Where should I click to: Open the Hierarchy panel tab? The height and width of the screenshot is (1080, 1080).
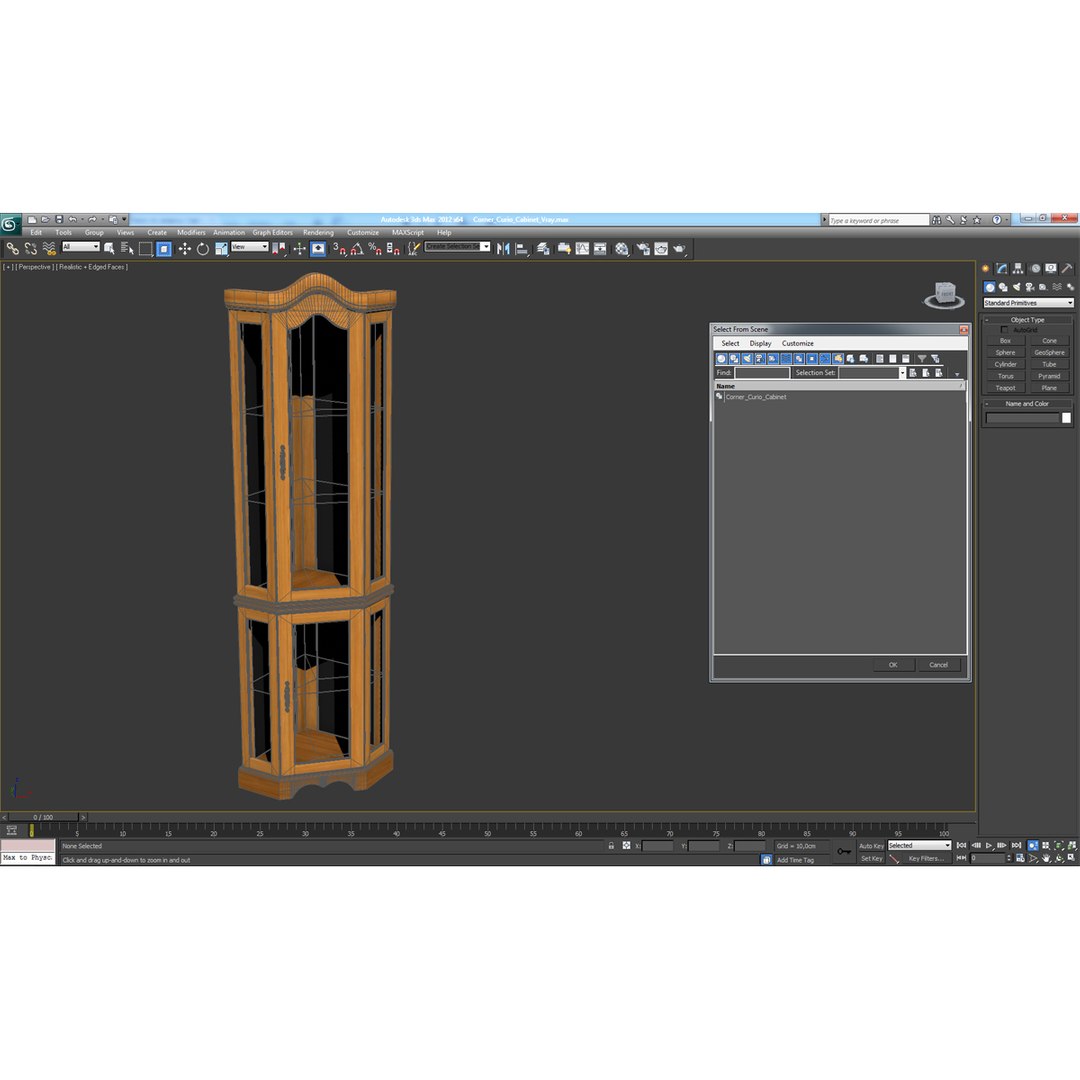(1018, 269)
